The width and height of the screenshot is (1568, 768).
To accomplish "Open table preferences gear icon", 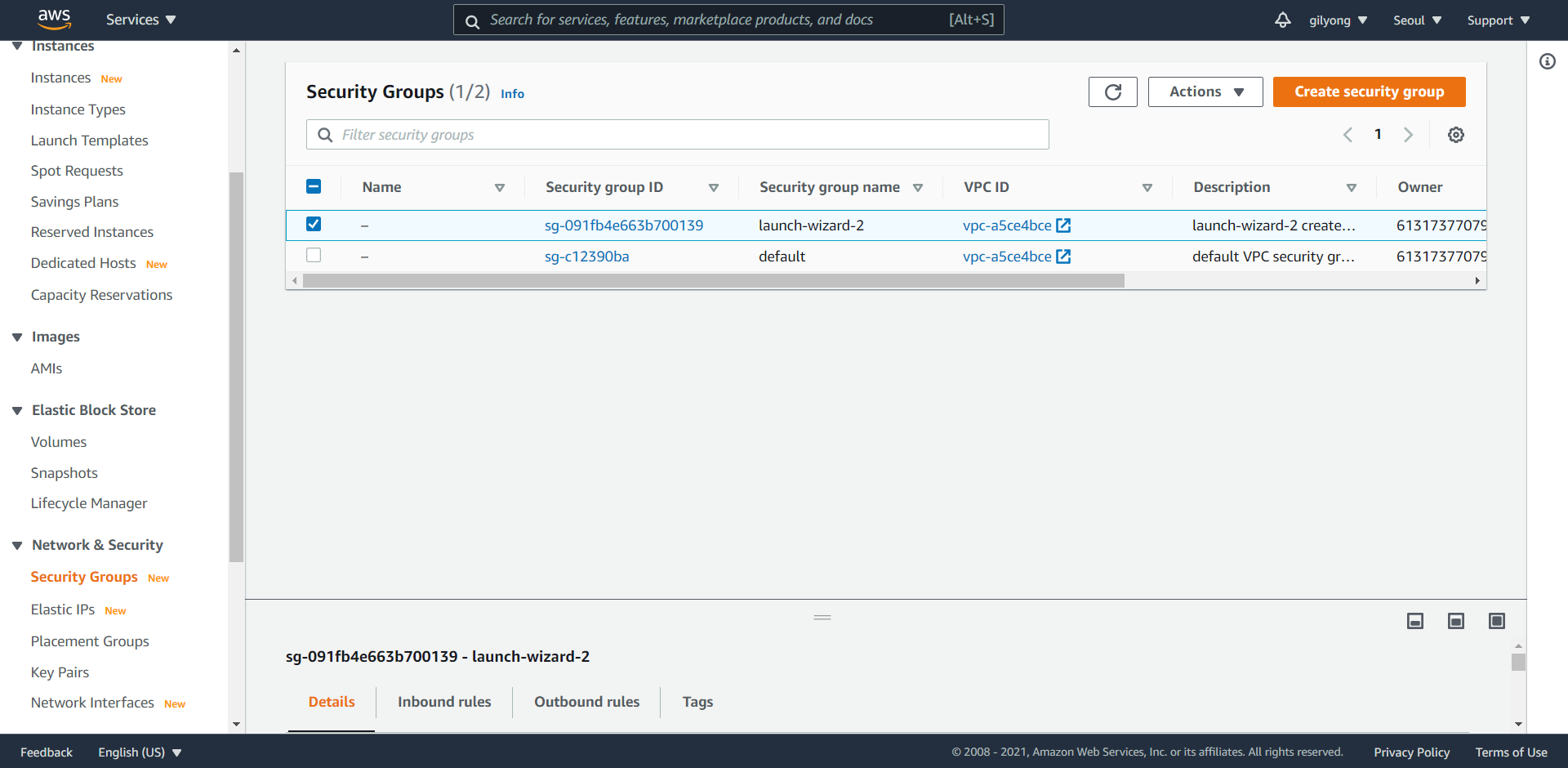I will (x=1455, y=135).
